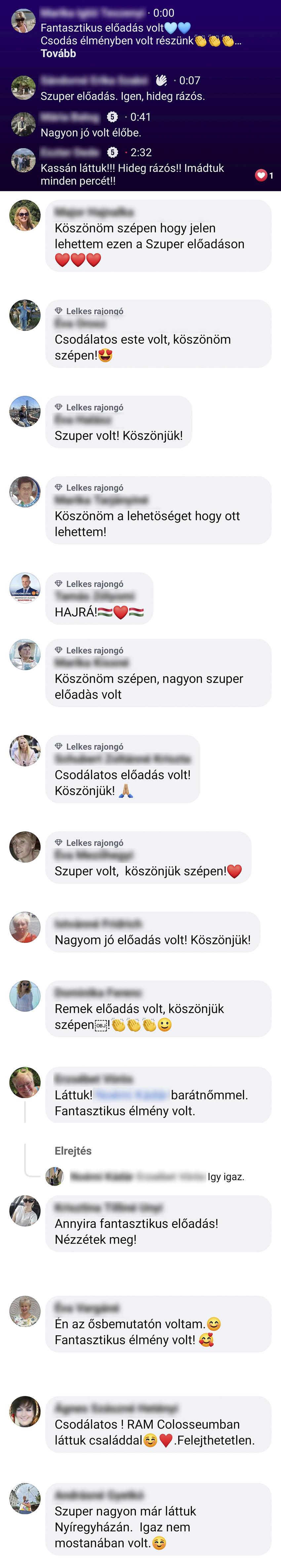Open avatar of 'Köszönöm szépen hogy jelen' commenter
The height and width of the screenshot is (1568, 281).
point(25,215)
